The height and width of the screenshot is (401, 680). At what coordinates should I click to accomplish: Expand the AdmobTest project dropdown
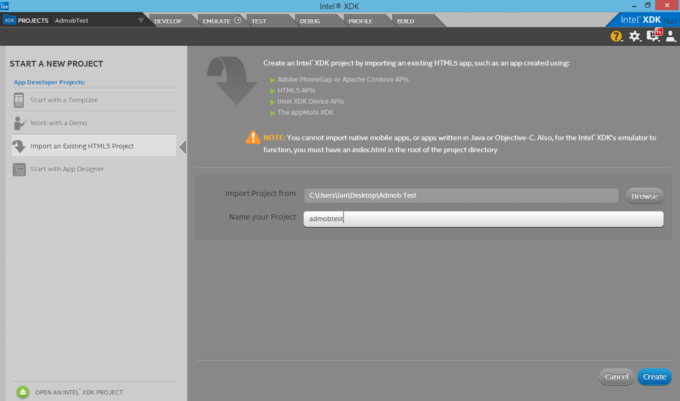(141, 20)
